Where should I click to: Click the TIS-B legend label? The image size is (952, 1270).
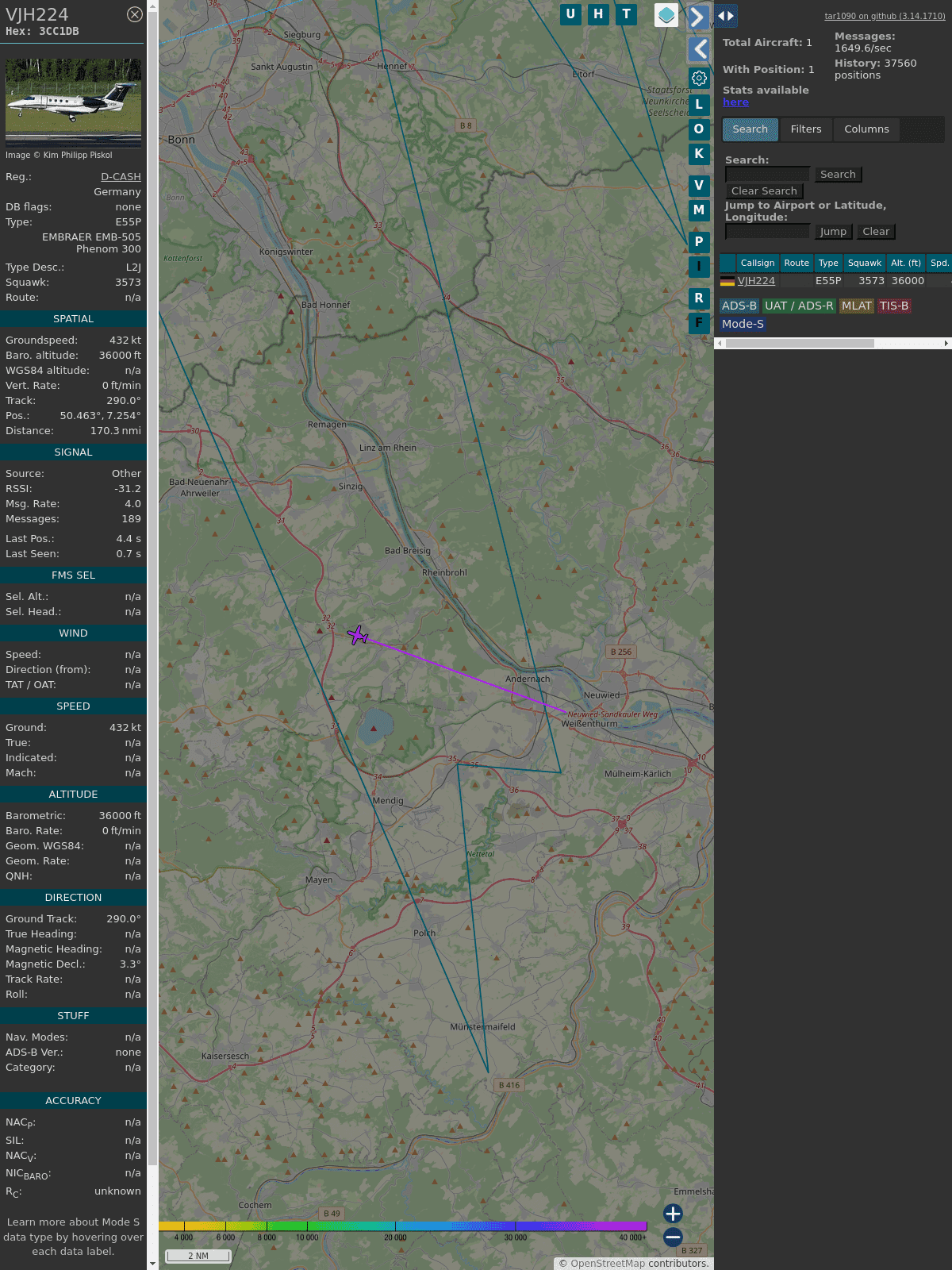(894, 306)
